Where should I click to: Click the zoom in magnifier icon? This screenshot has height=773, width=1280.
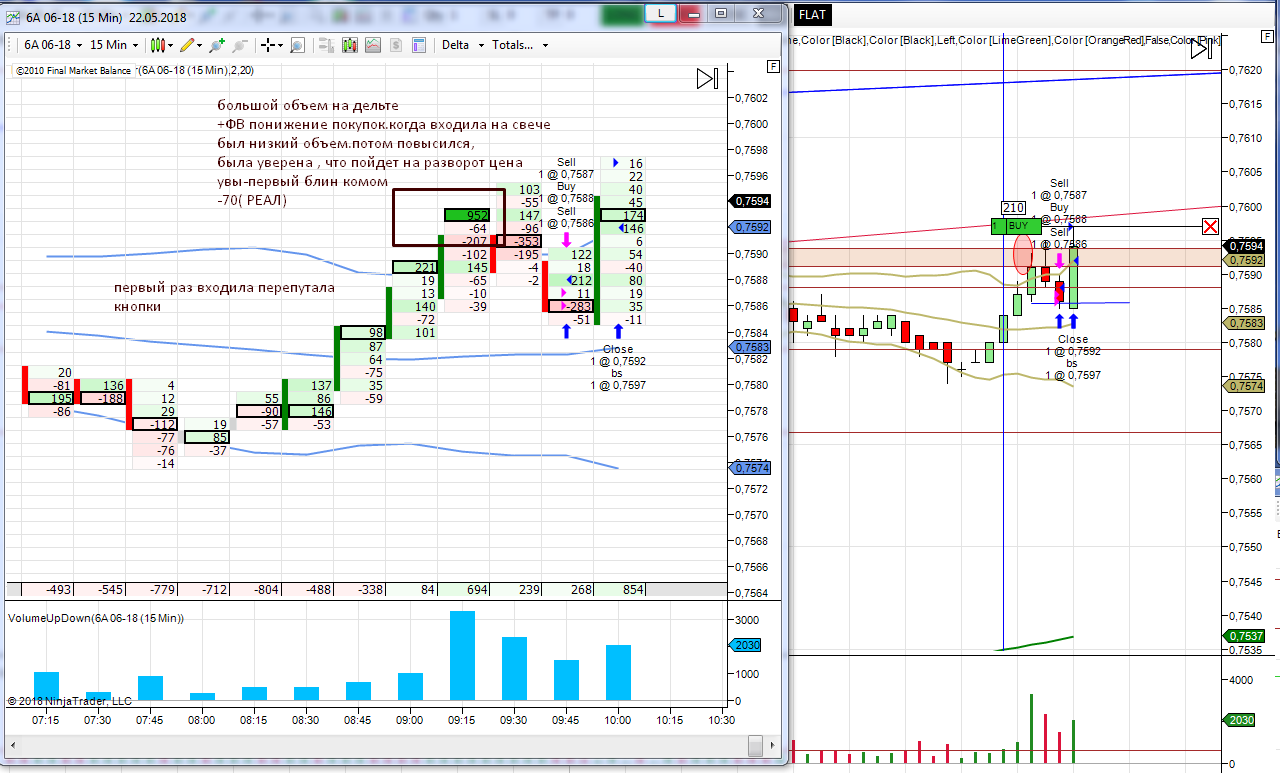click(216, 45)
